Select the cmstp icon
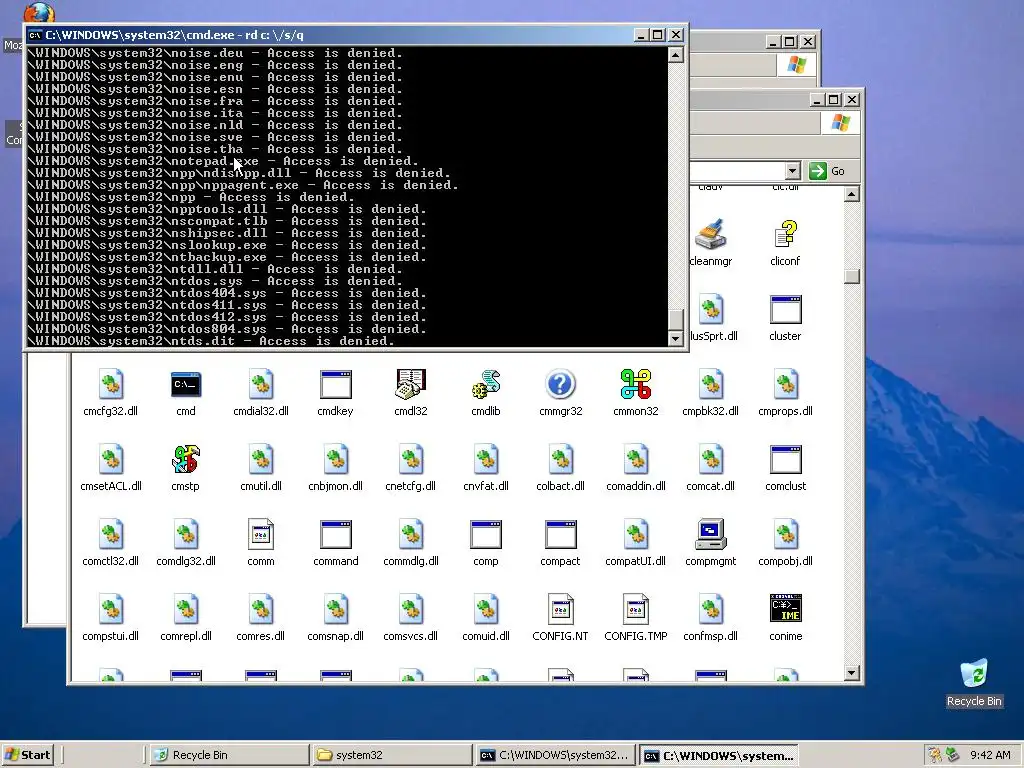1024x768 pixels. tap(185, 459)
